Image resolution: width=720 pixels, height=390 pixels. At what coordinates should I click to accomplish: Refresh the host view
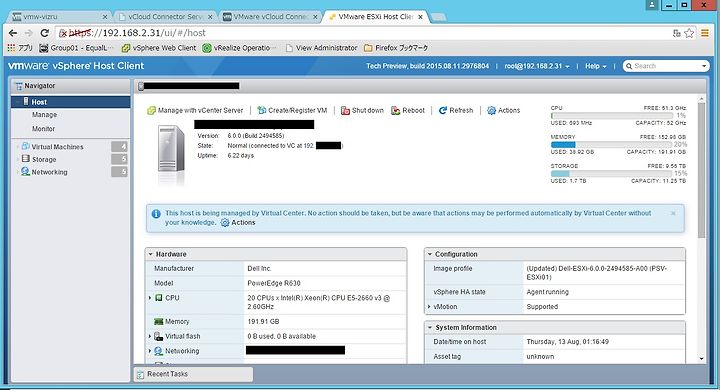tap(456, 111)
